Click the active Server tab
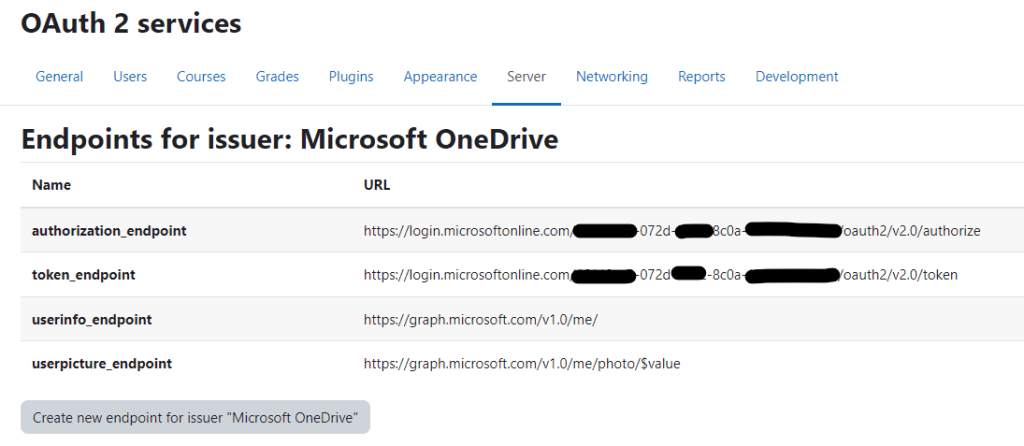Screen dimensions: 1024x446 click(526, 77)
